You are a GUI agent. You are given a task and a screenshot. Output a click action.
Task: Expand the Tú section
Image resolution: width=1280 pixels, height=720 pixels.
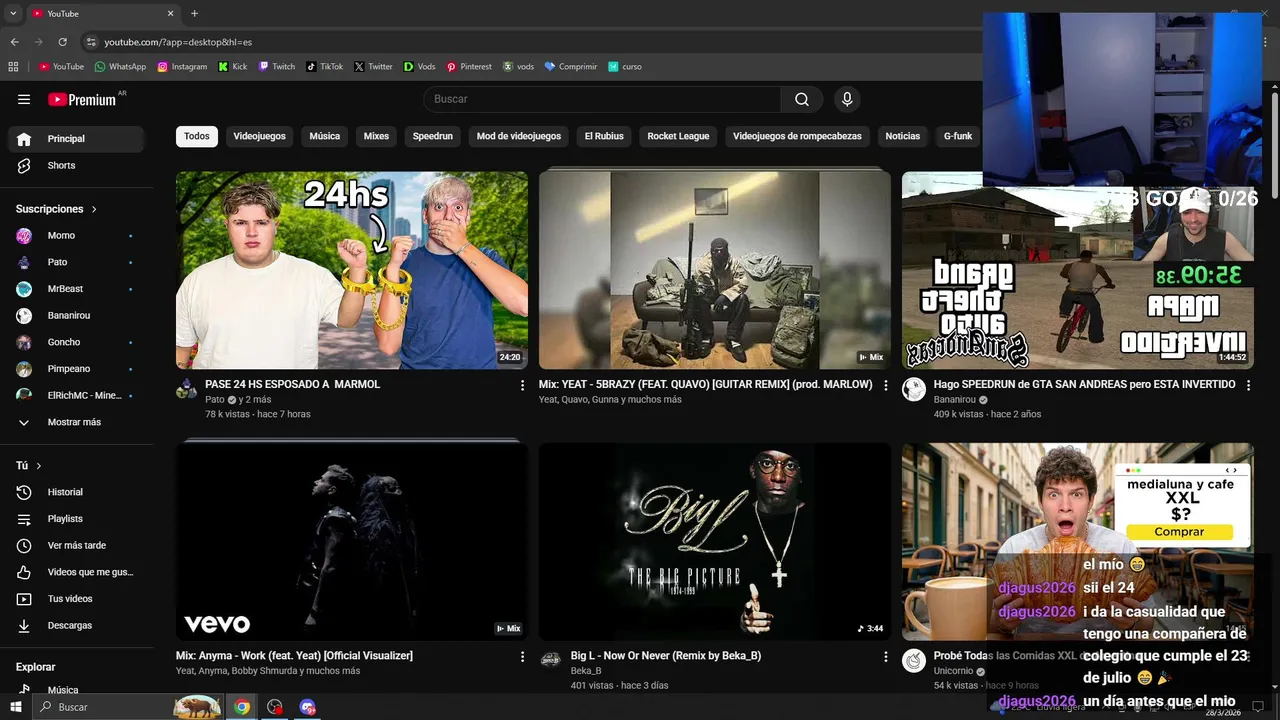29,466
